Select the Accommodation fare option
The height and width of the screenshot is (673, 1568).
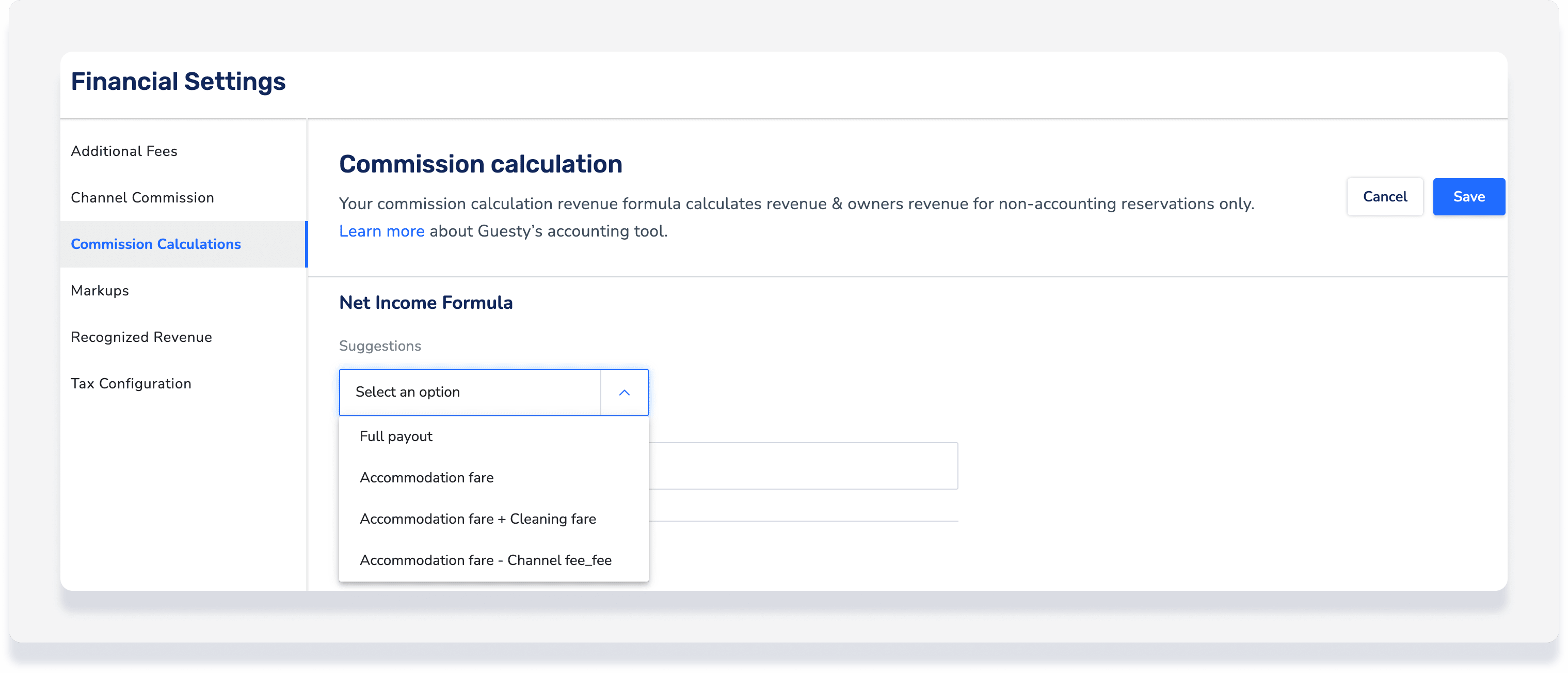coord(426,477)
